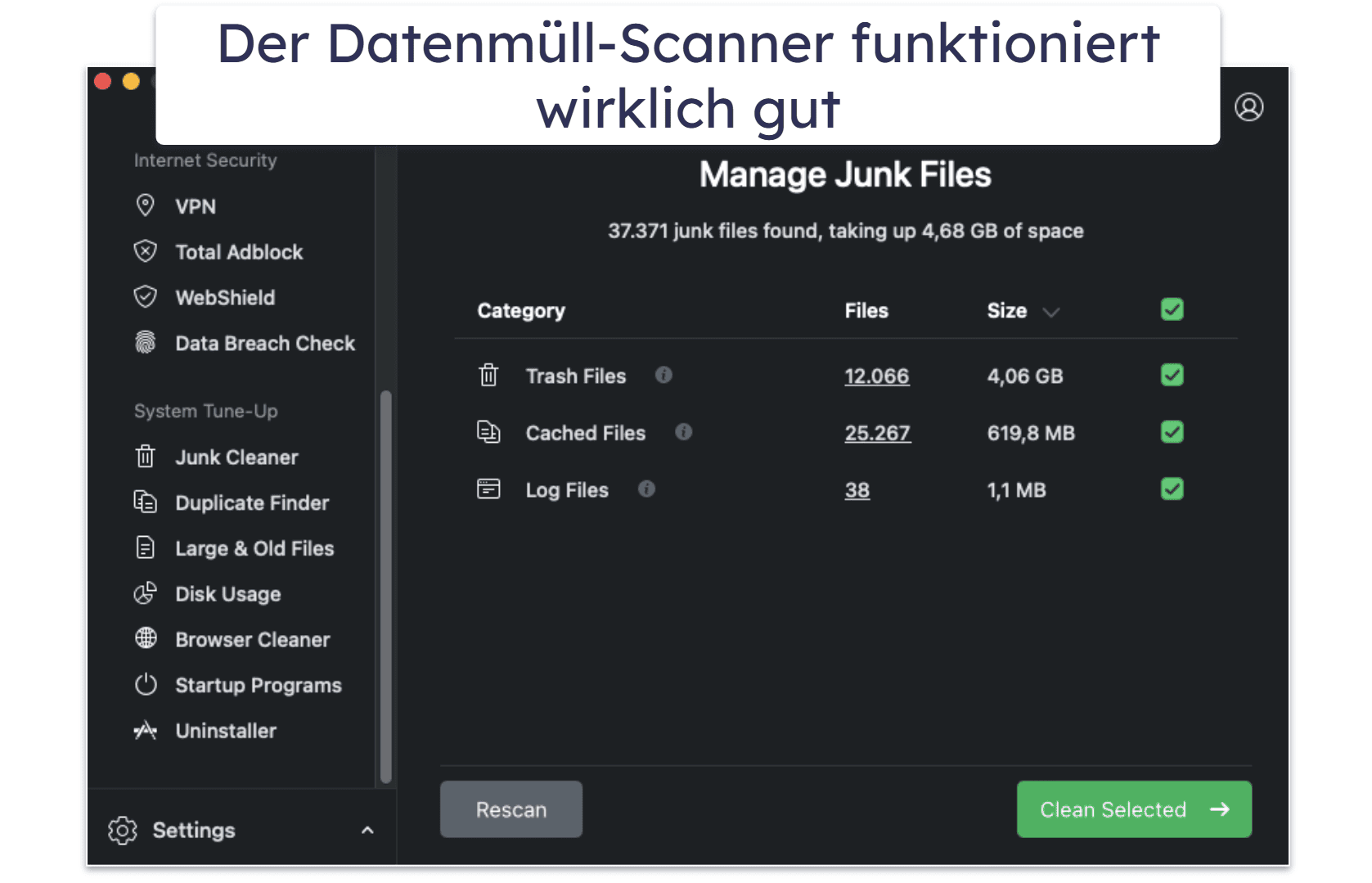
Task: Open the user account profile icon
Action: [x=1248, y=107]
